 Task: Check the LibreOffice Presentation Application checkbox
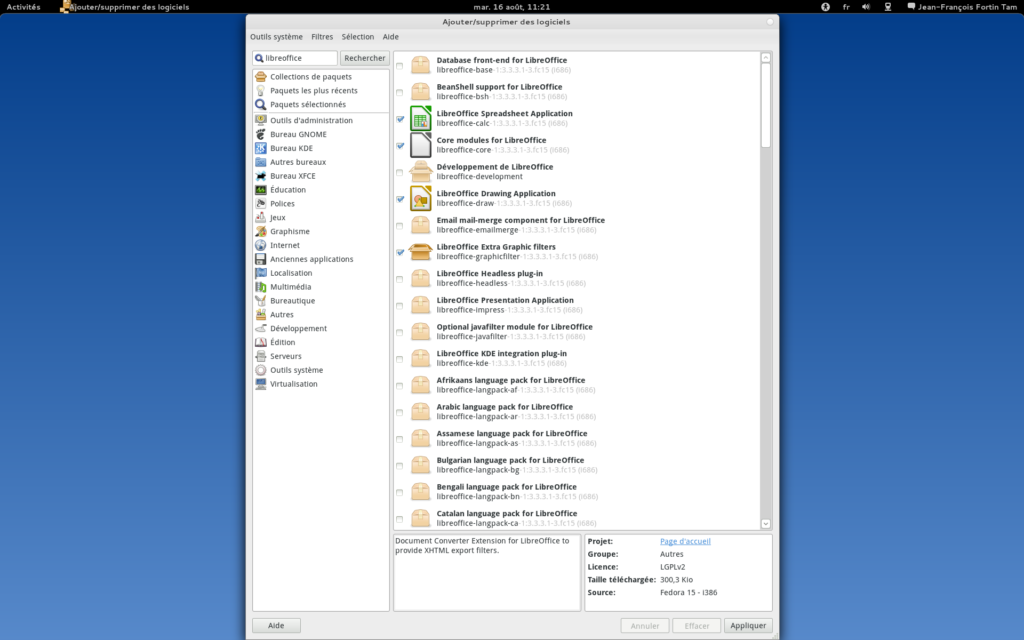click(x=400, y=306)
